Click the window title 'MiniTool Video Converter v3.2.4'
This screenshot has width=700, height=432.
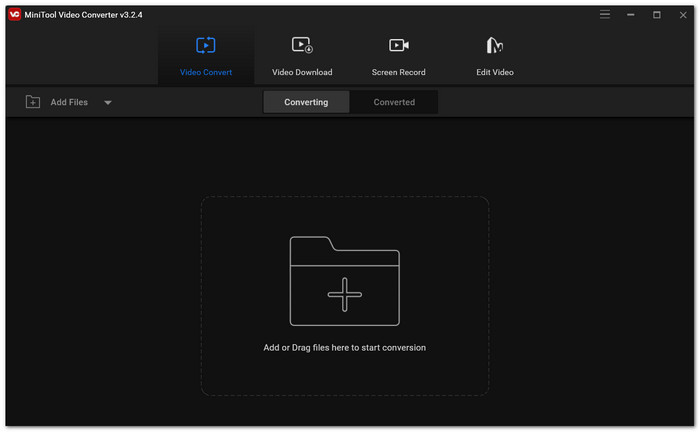[x=83, y=15]
